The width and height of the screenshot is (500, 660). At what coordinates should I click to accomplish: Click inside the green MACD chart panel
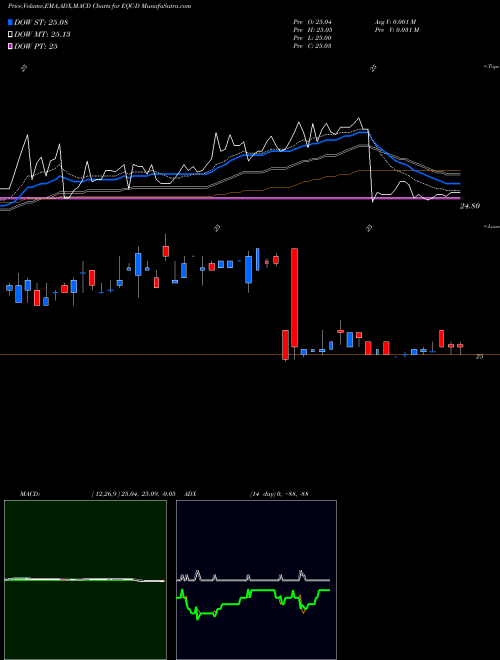pos(85,580)
